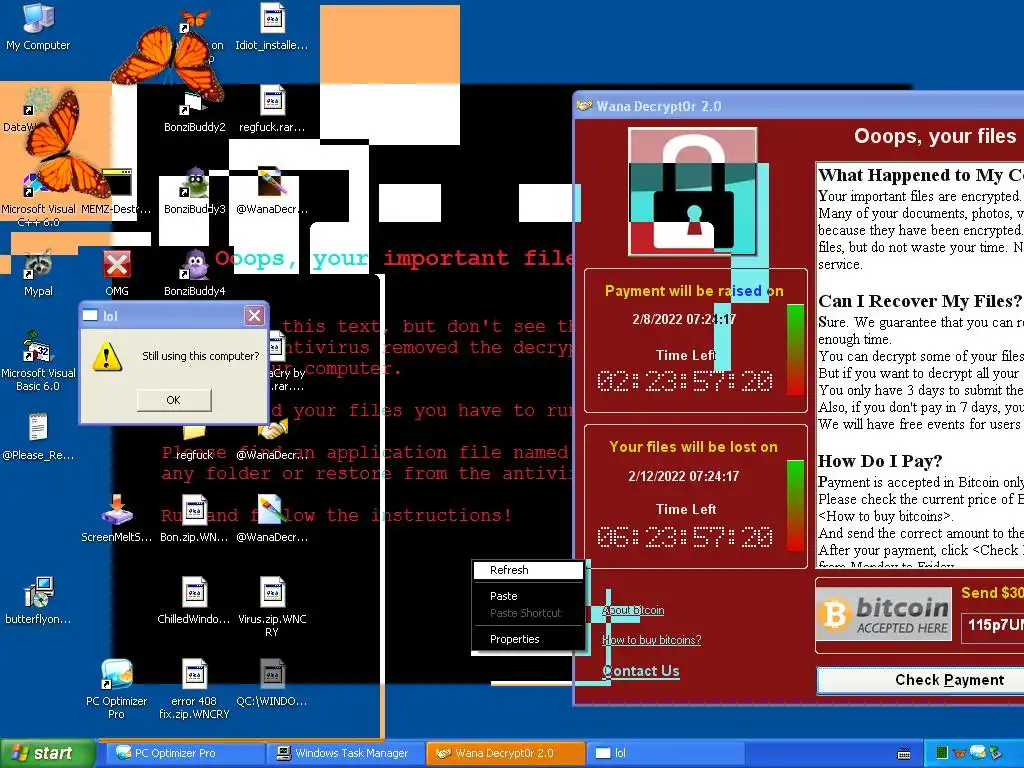This screenshot has width=1024, height=768.
Task: Click the bitcoin accepted here logo
Action: pyautogui.click(x=884, y=615)
